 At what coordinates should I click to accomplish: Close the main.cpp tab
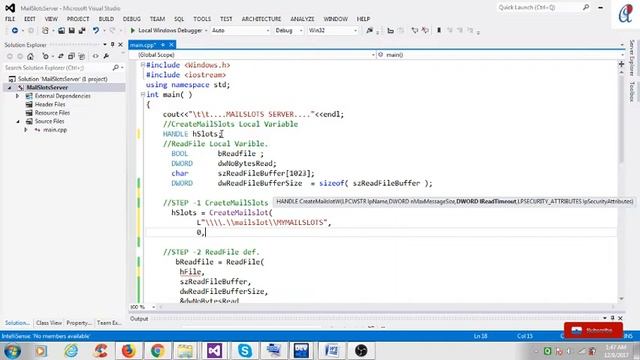point(171,45)
